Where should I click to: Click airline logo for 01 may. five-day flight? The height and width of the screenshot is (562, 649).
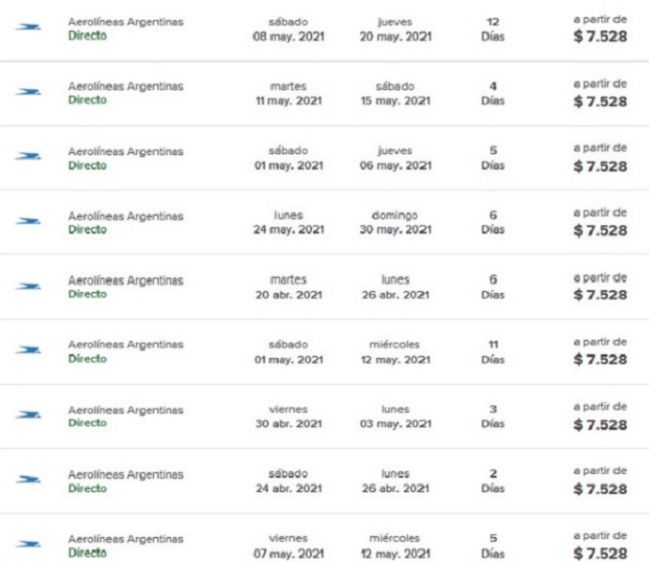[x=28, y=156]
